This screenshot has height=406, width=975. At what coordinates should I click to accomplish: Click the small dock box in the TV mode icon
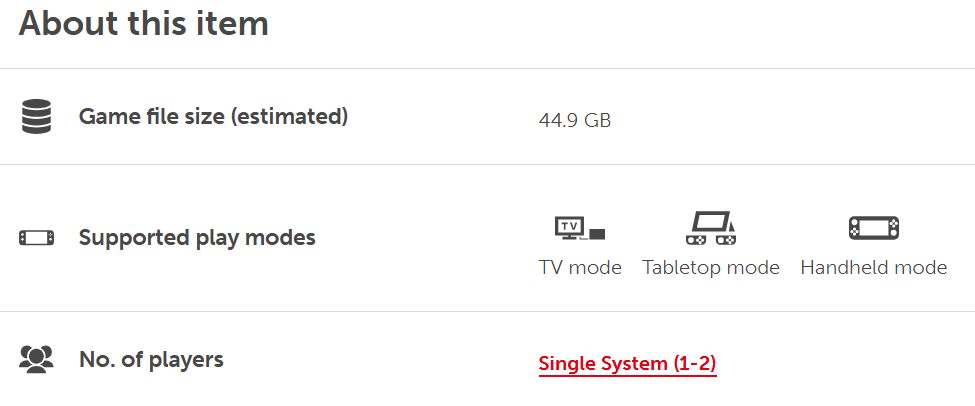(597, 234)
